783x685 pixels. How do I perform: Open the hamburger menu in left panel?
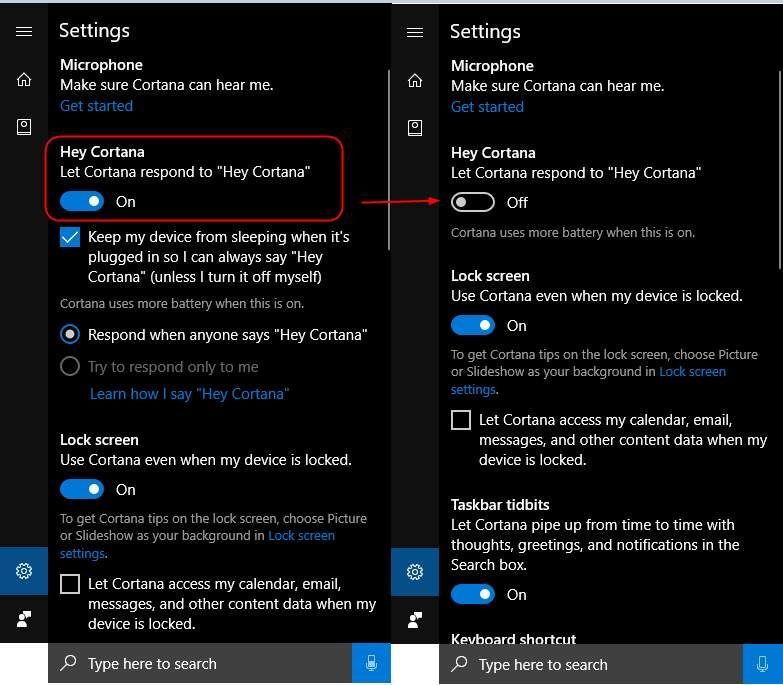click(x=24, y=31)
